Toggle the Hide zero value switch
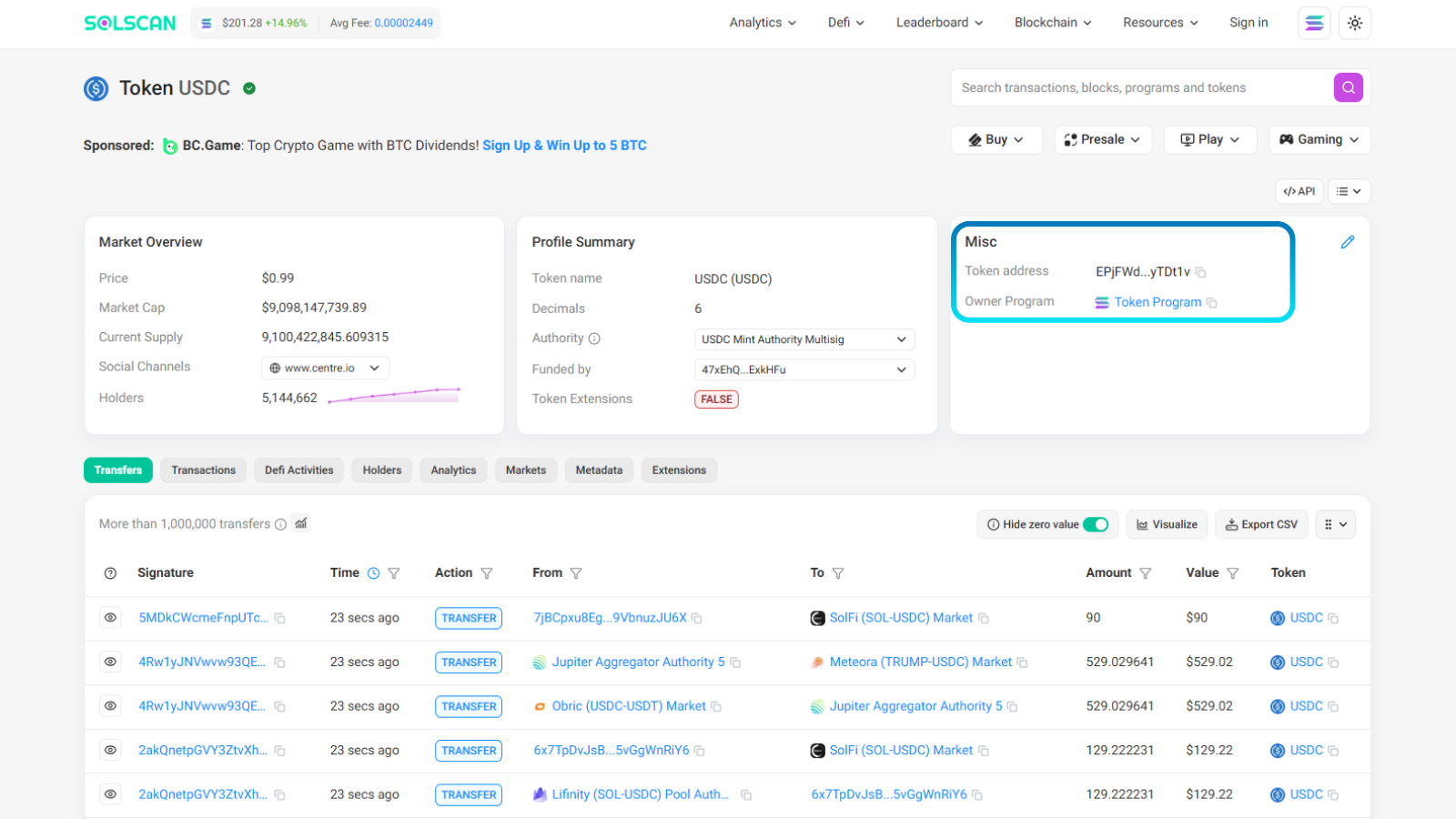Viewport: 1456px width, 819px height. coord(1096,524)
